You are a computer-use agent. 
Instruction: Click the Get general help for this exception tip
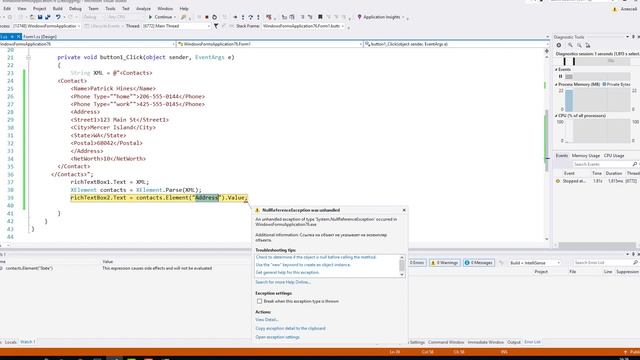[287, 273]
